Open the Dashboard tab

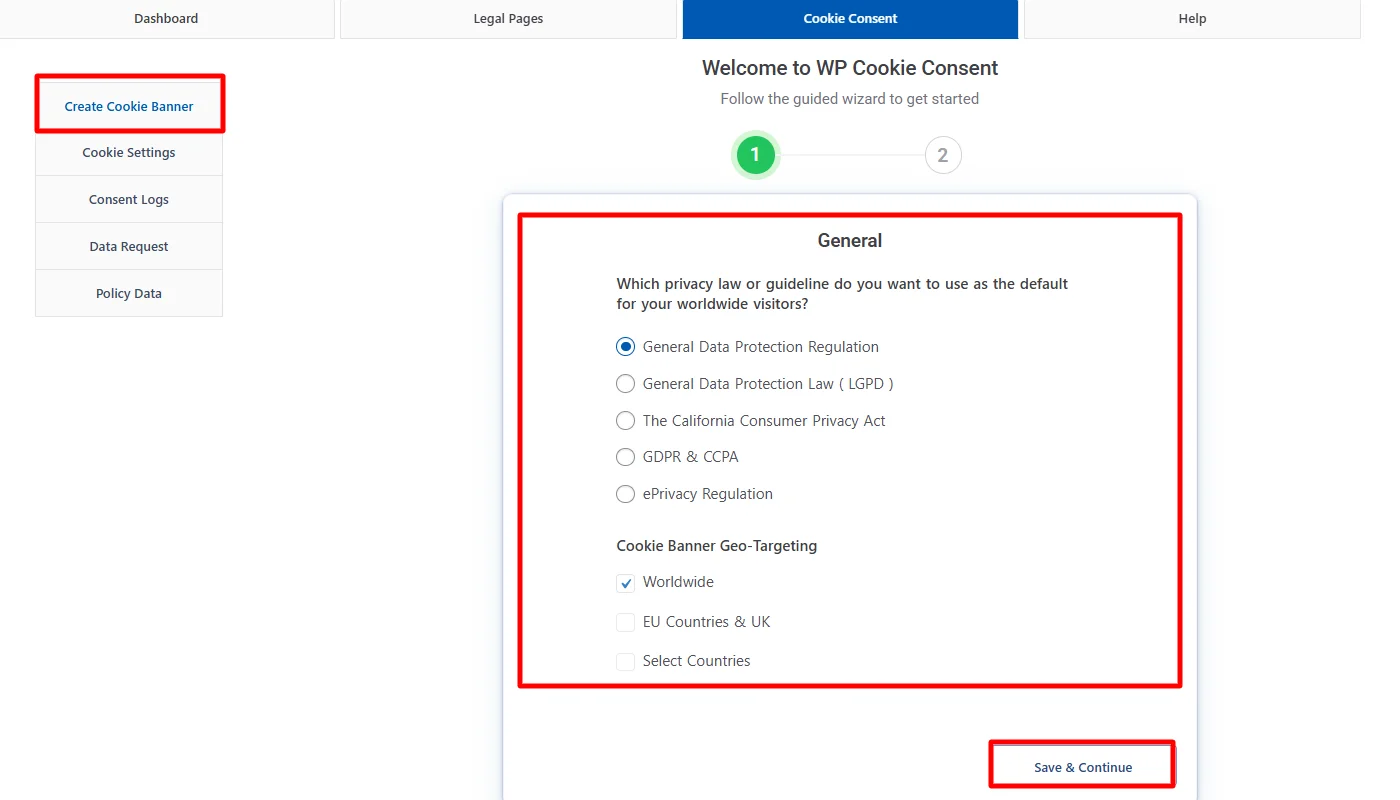point(166,19)
